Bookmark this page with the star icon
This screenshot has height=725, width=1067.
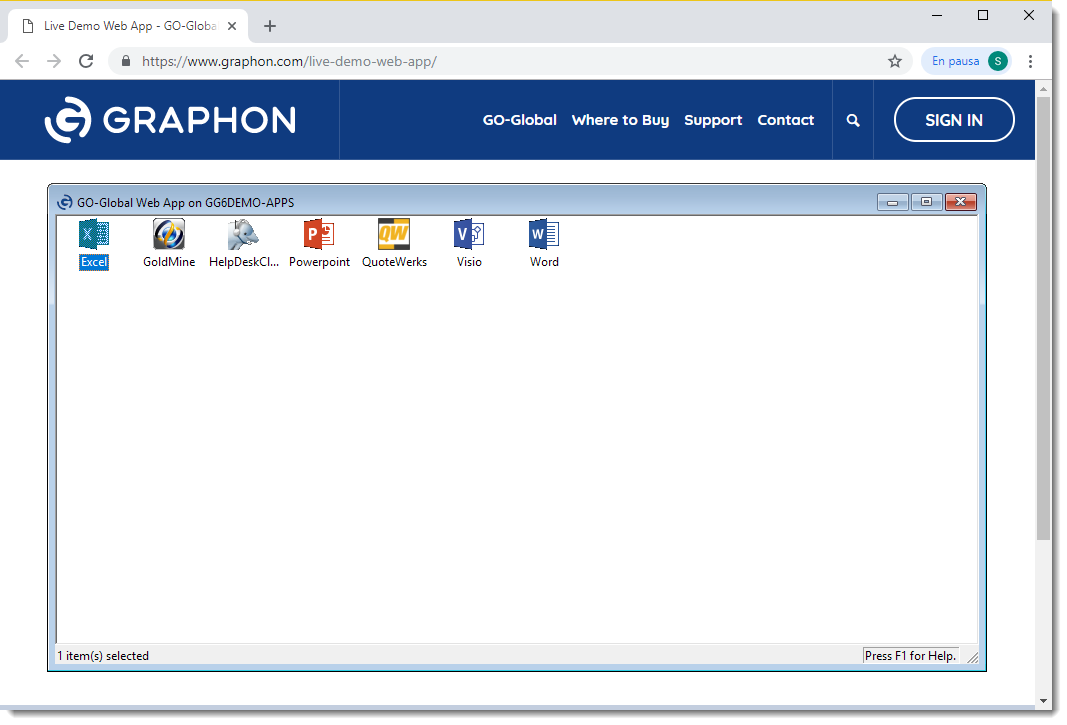point(895,61)
